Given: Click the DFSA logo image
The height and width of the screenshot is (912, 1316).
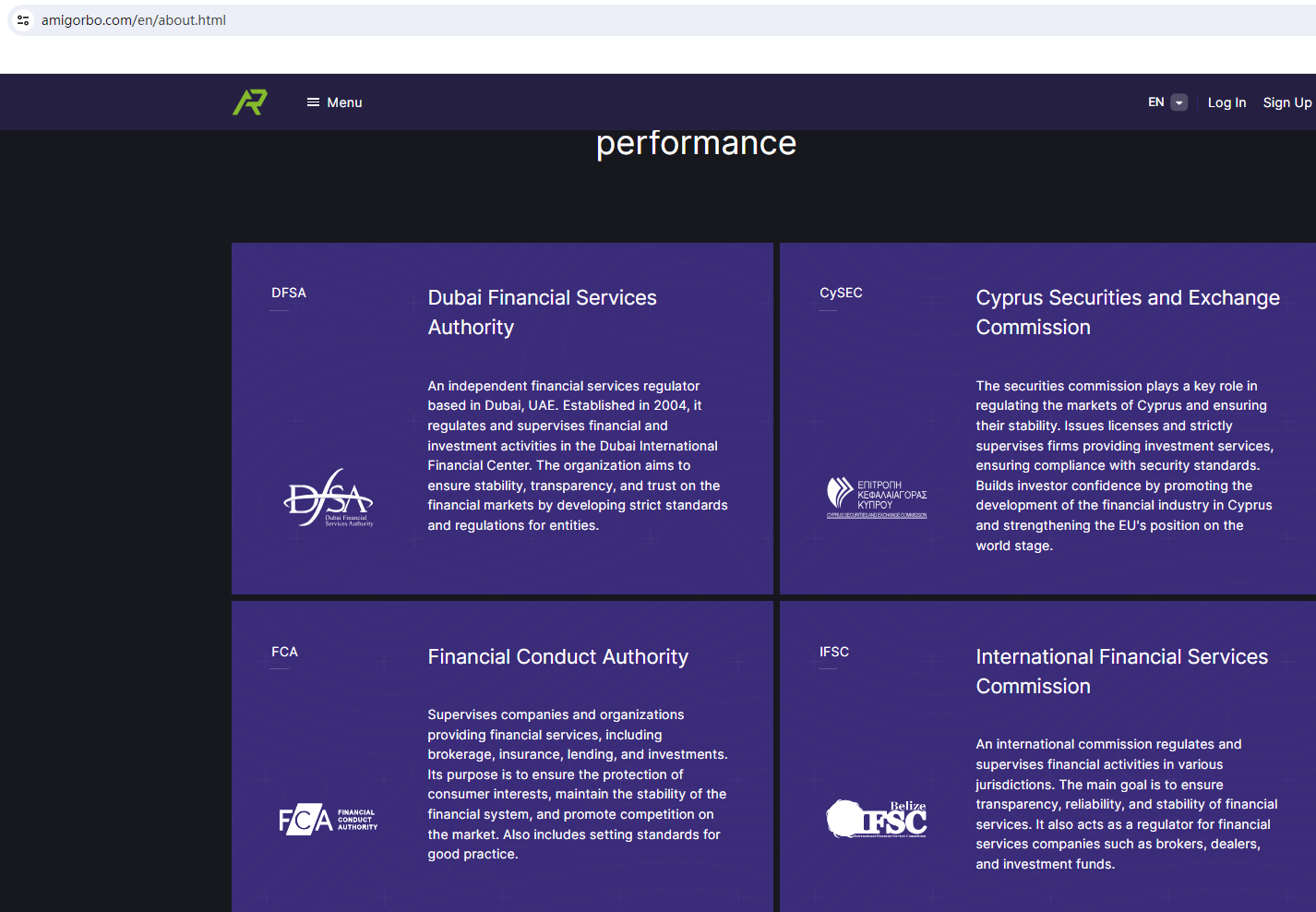Looking at the screenshot, I should point(329,498).
